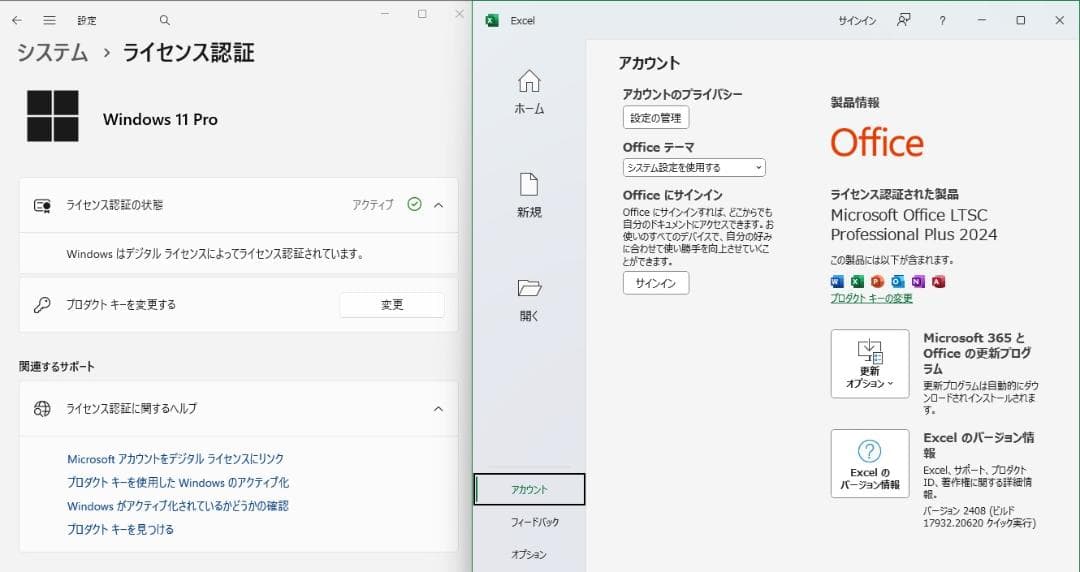Image resolution: width=1080 pixels, height=572 pixels.
Task: Click the Excel app icon in title bar
Action: point(492,21)
